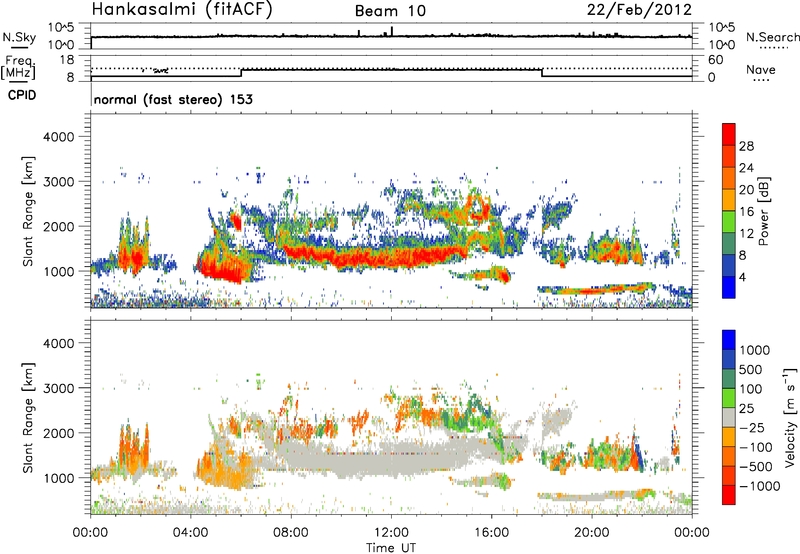
Task: Click the 1000 tick on the velocity colorbar
Action: pyautogui.click(x=755, y=350)
